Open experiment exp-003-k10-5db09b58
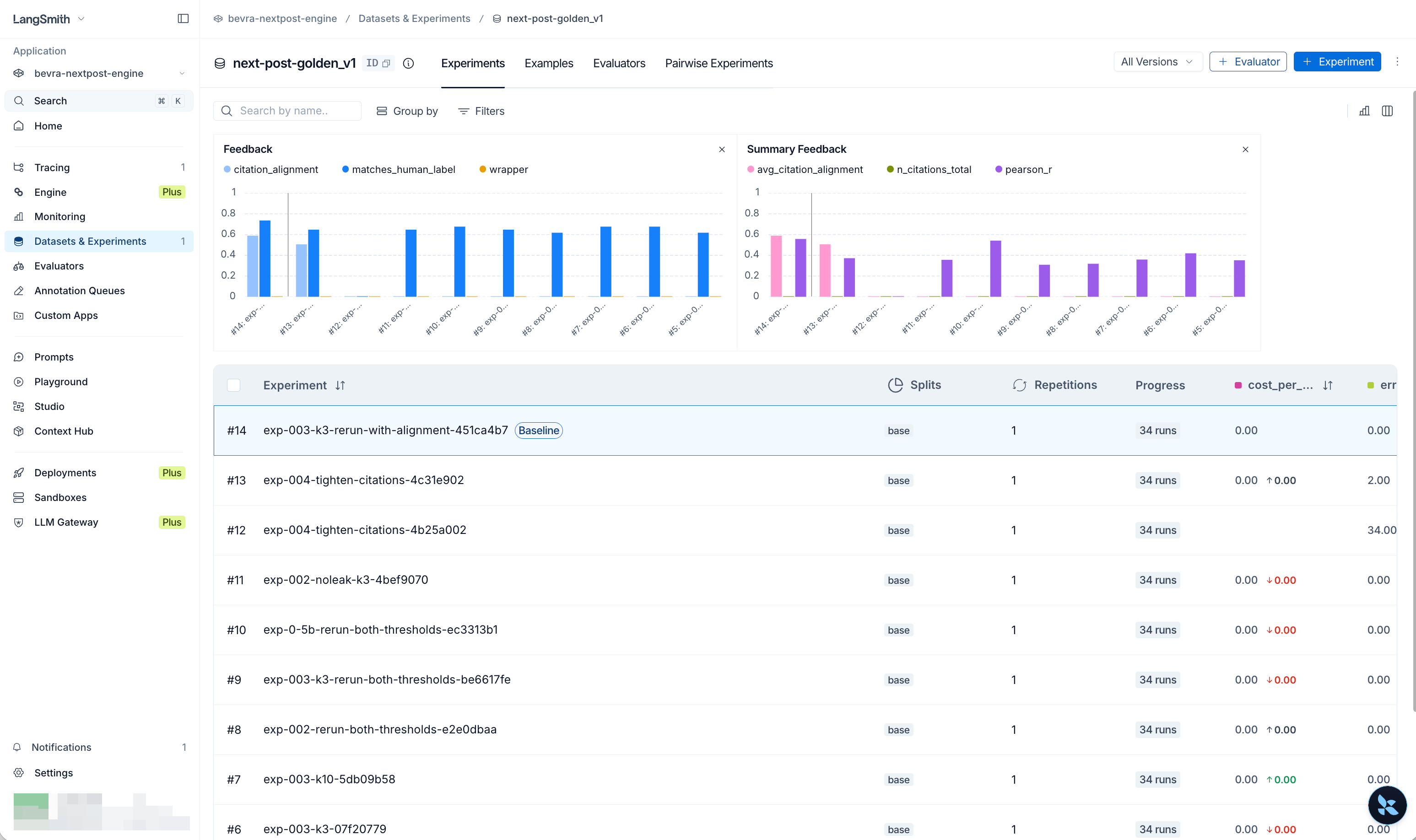The image size is (1416, 840). click(x=329, y=780)
